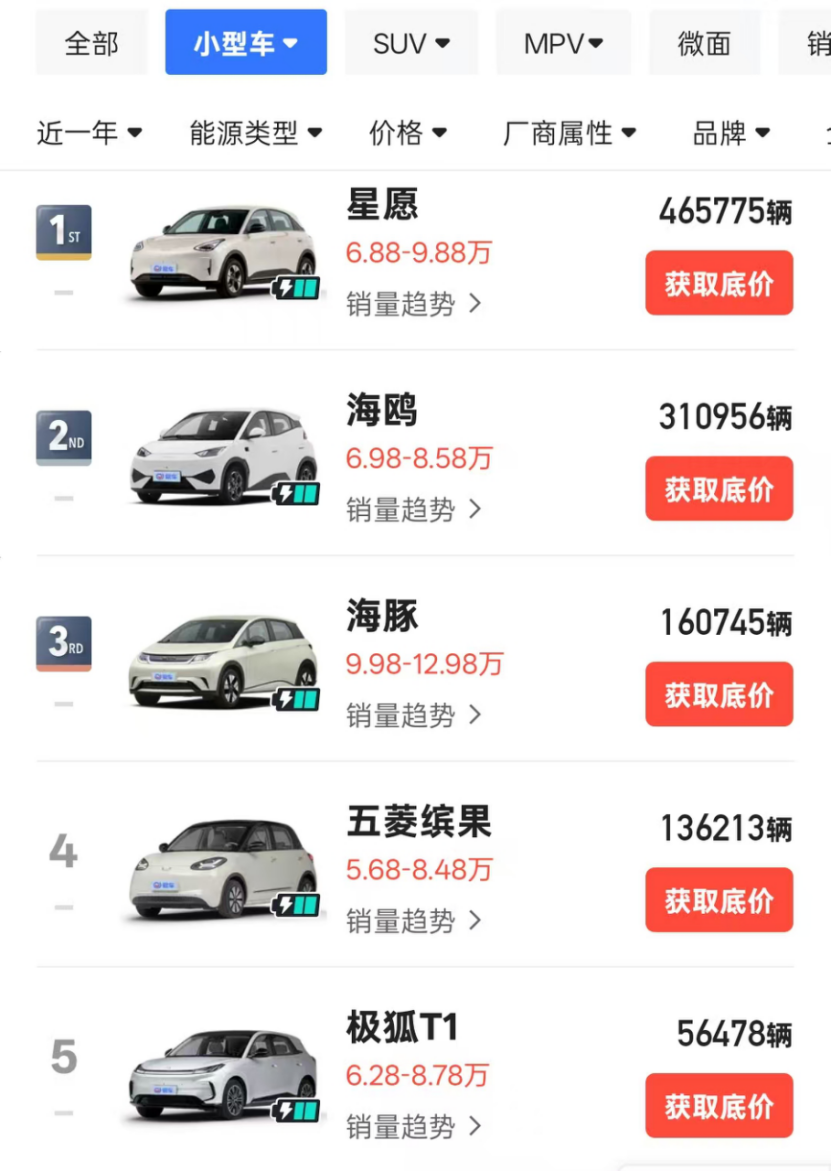Tap 获取底价 for 星愿

click(x=719, y=283)
